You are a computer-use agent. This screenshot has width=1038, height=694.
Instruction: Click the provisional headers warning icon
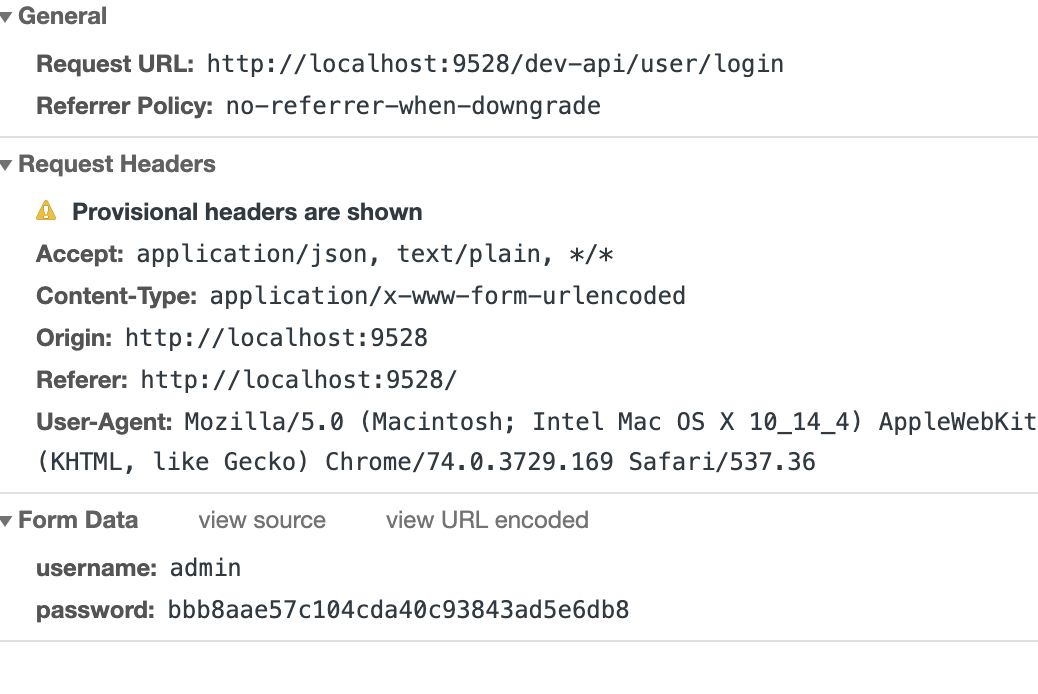click(x=47, y=211)
